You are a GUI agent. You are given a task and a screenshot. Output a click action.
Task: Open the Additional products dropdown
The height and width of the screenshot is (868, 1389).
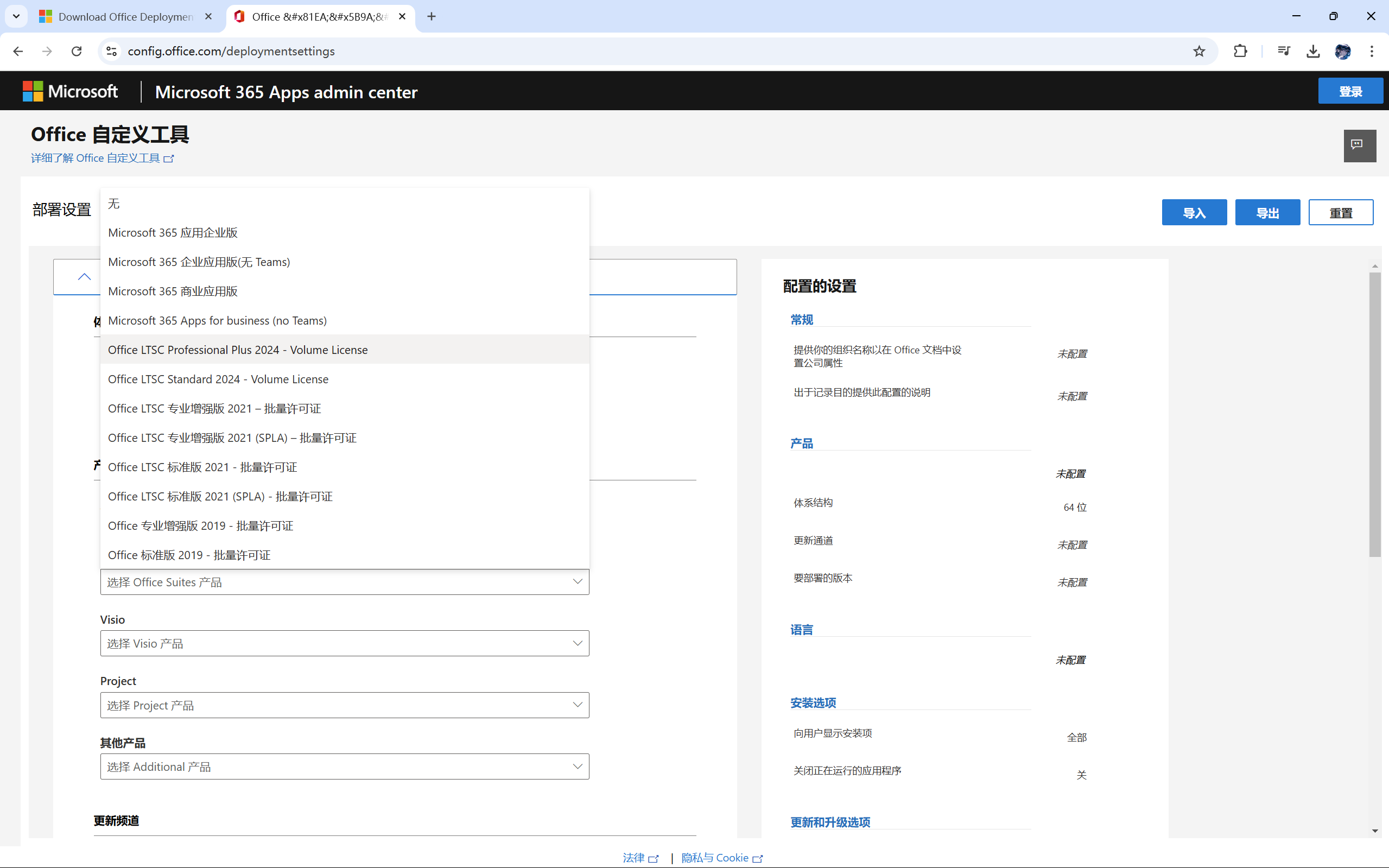coord(344,766)
